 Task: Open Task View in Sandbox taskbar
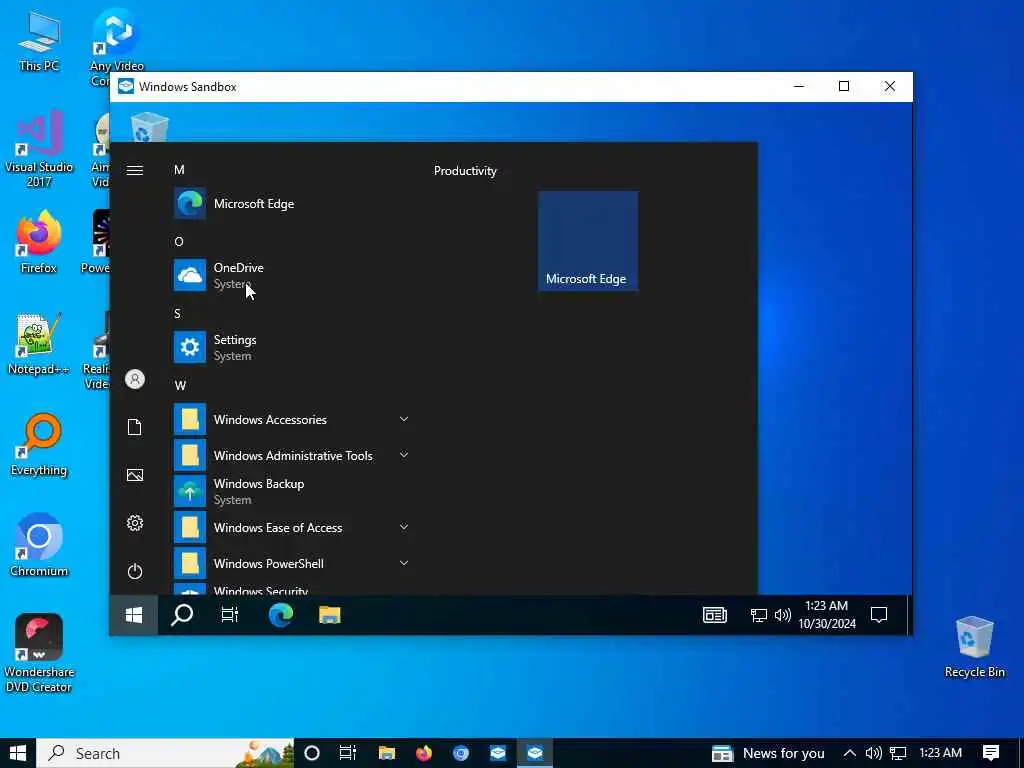(x=230, y=615)
